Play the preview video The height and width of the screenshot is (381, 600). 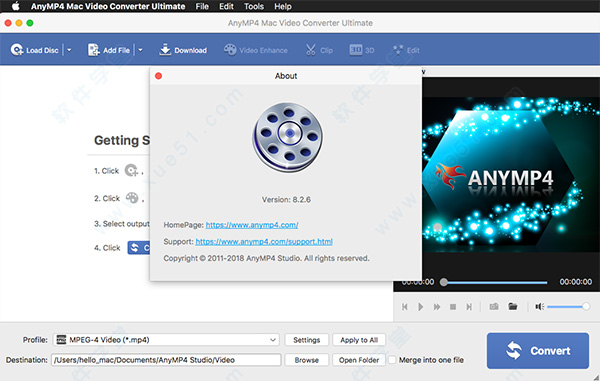(421, 307)
